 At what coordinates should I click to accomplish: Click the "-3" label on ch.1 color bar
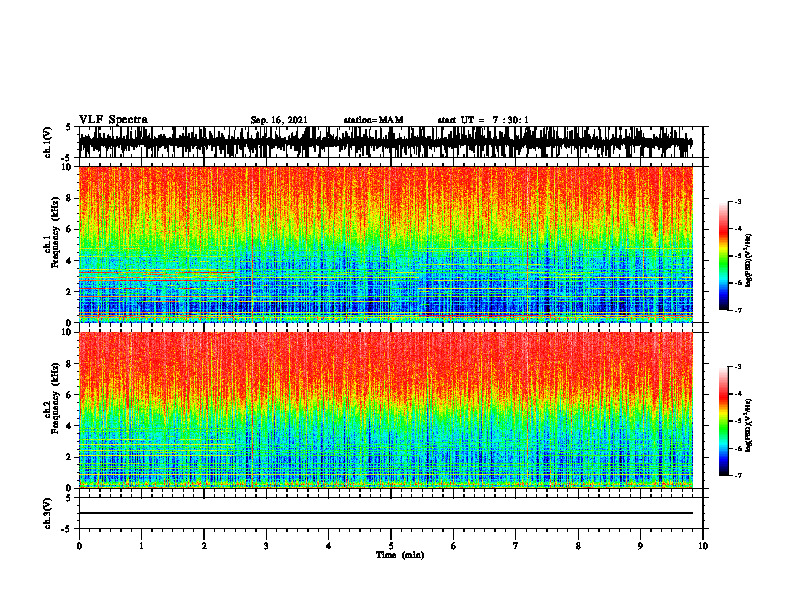point(738,202)
